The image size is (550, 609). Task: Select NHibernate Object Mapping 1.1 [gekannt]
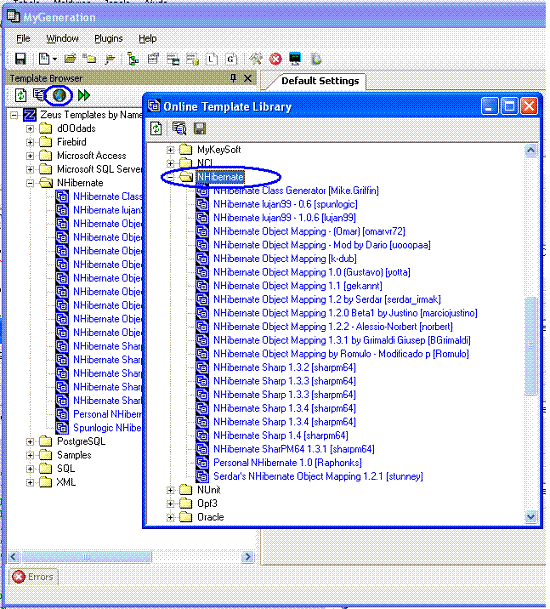[x=298, y=286]
